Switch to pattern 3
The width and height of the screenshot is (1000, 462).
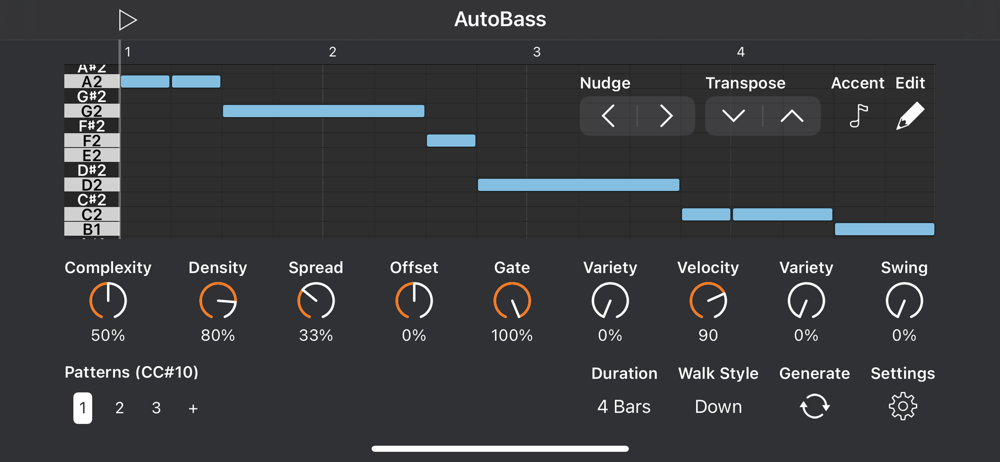click(x=156, y=408)
